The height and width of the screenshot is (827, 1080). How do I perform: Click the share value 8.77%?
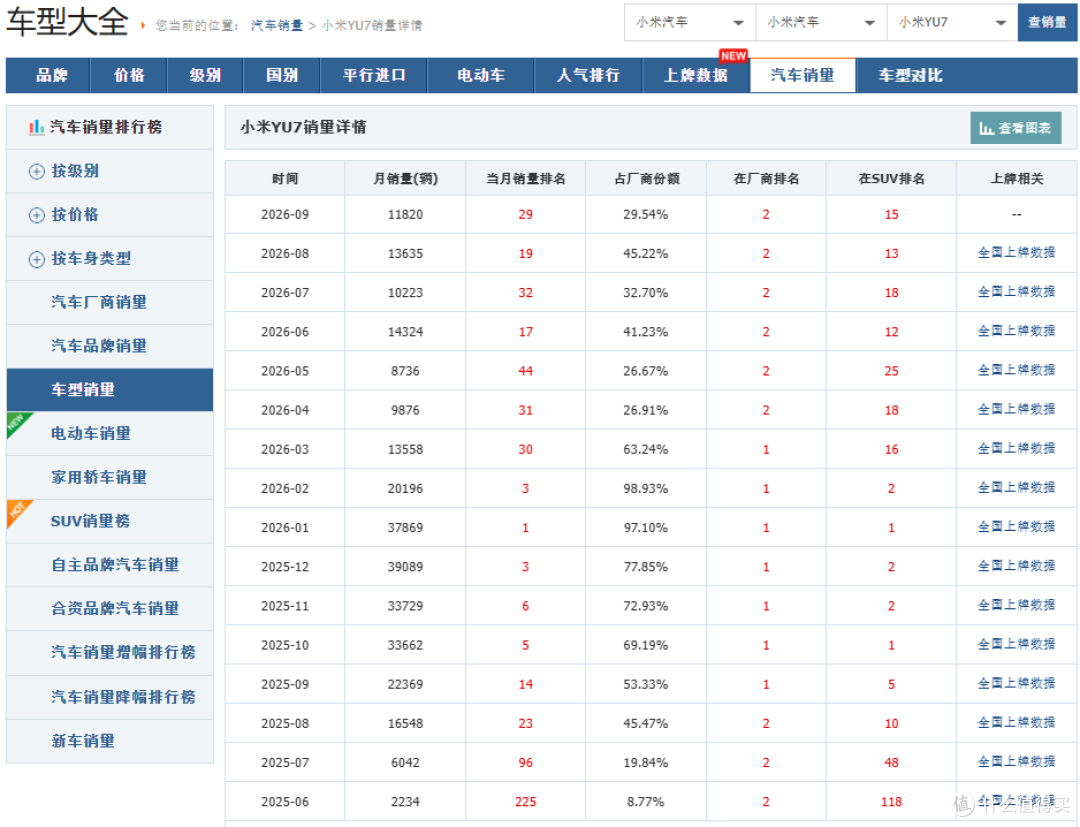click(x=645, y=802)
